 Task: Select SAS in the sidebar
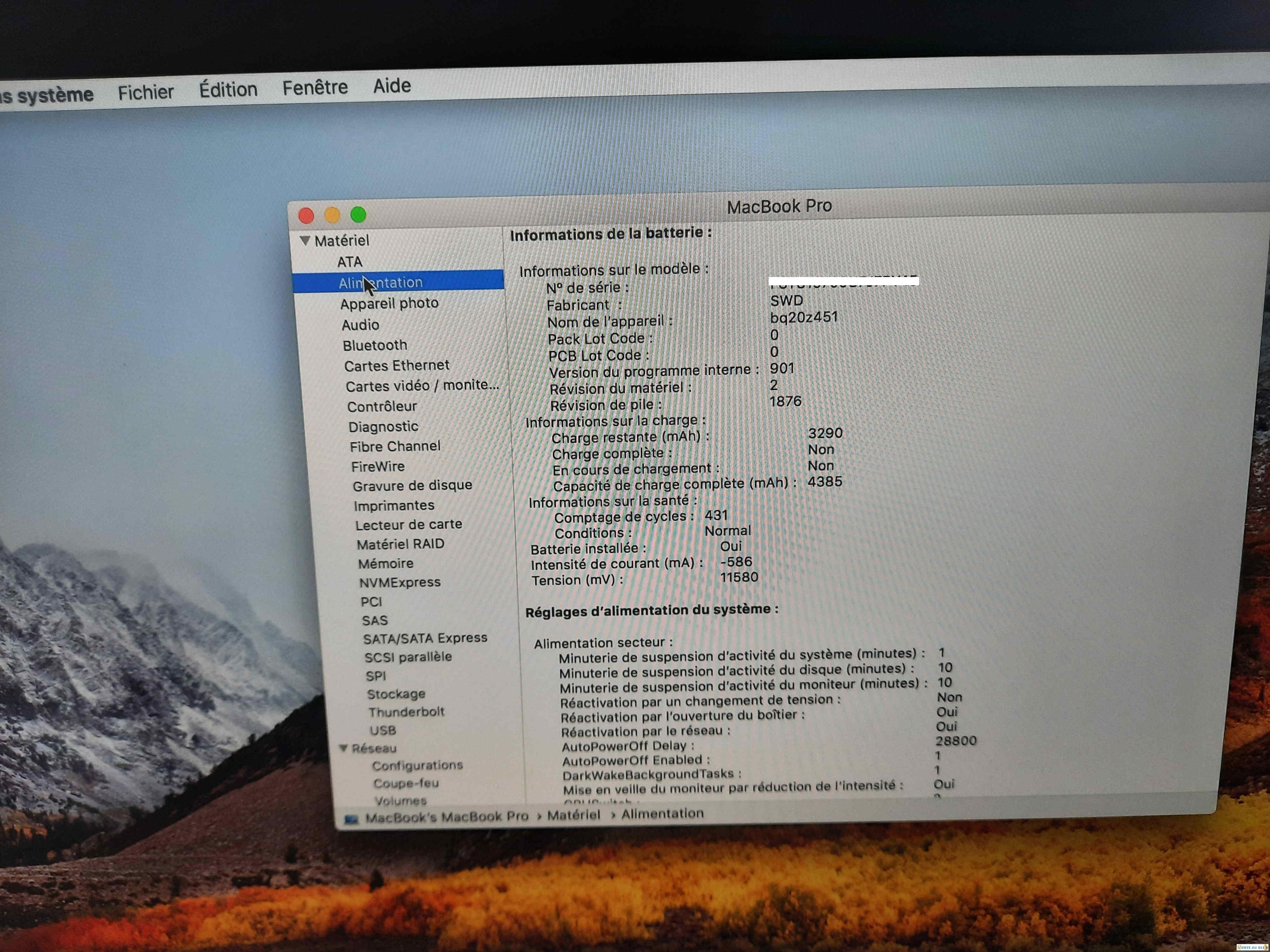pos(374,620)
